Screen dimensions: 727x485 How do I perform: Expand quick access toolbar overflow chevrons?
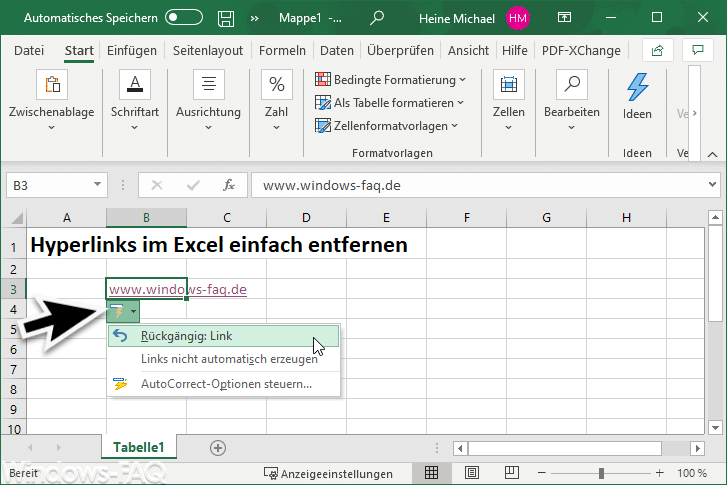point(255,19)
